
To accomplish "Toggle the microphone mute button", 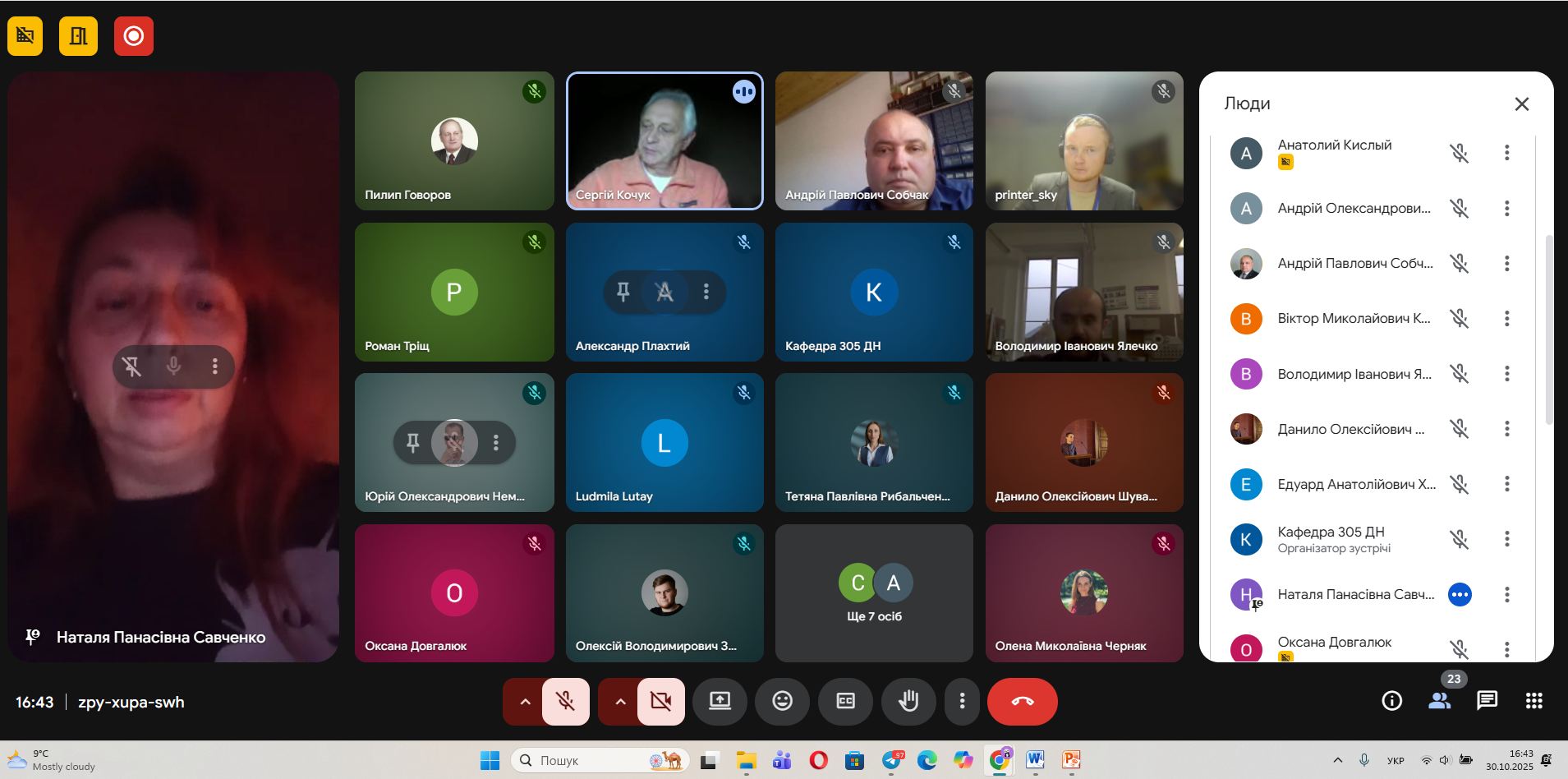I will [x=565, y=701].
